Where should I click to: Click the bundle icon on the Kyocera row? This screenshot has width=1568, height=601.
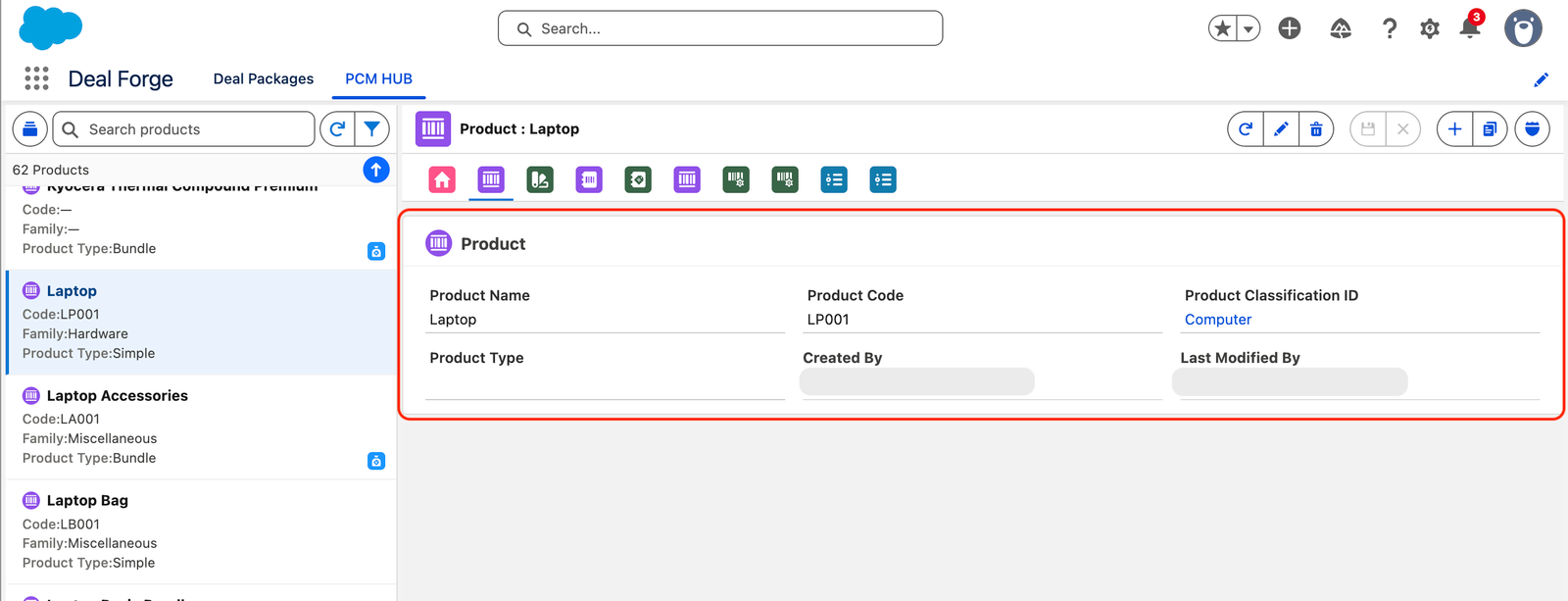click(x=376, y=251)
